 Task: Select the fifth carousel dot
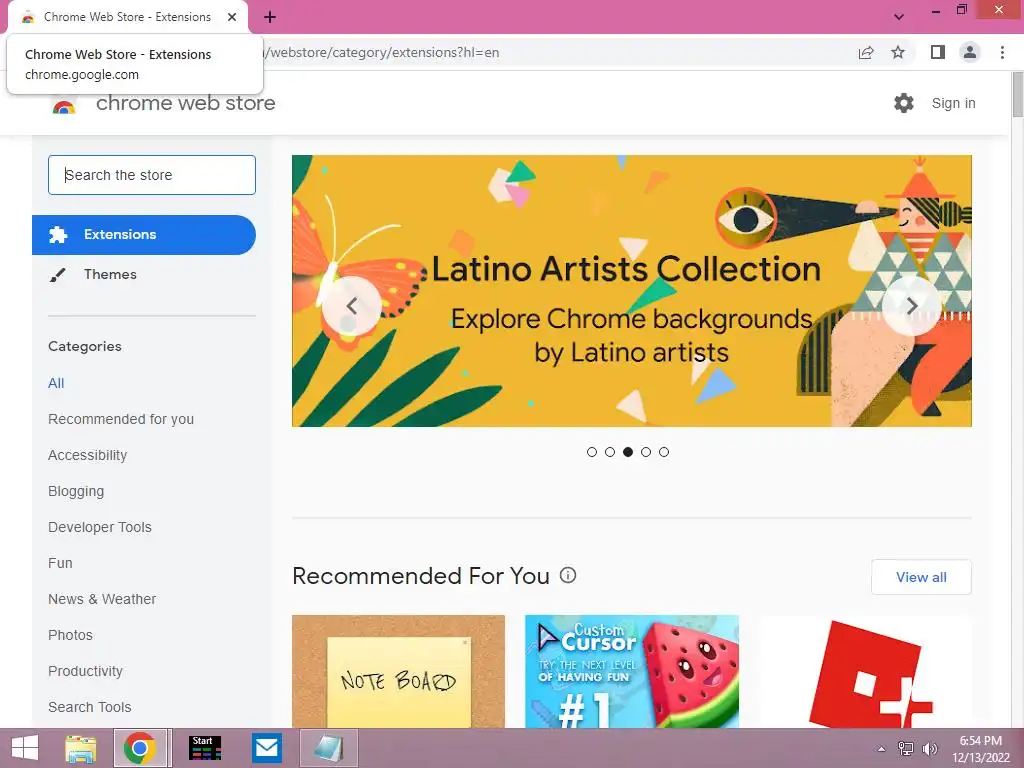click(x=664, y=452)
